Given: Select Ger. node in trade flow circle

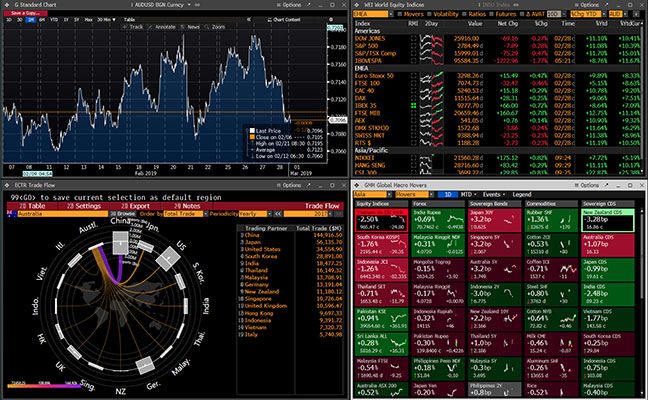Looking at the screenshot, I should (x=145, y=366).
